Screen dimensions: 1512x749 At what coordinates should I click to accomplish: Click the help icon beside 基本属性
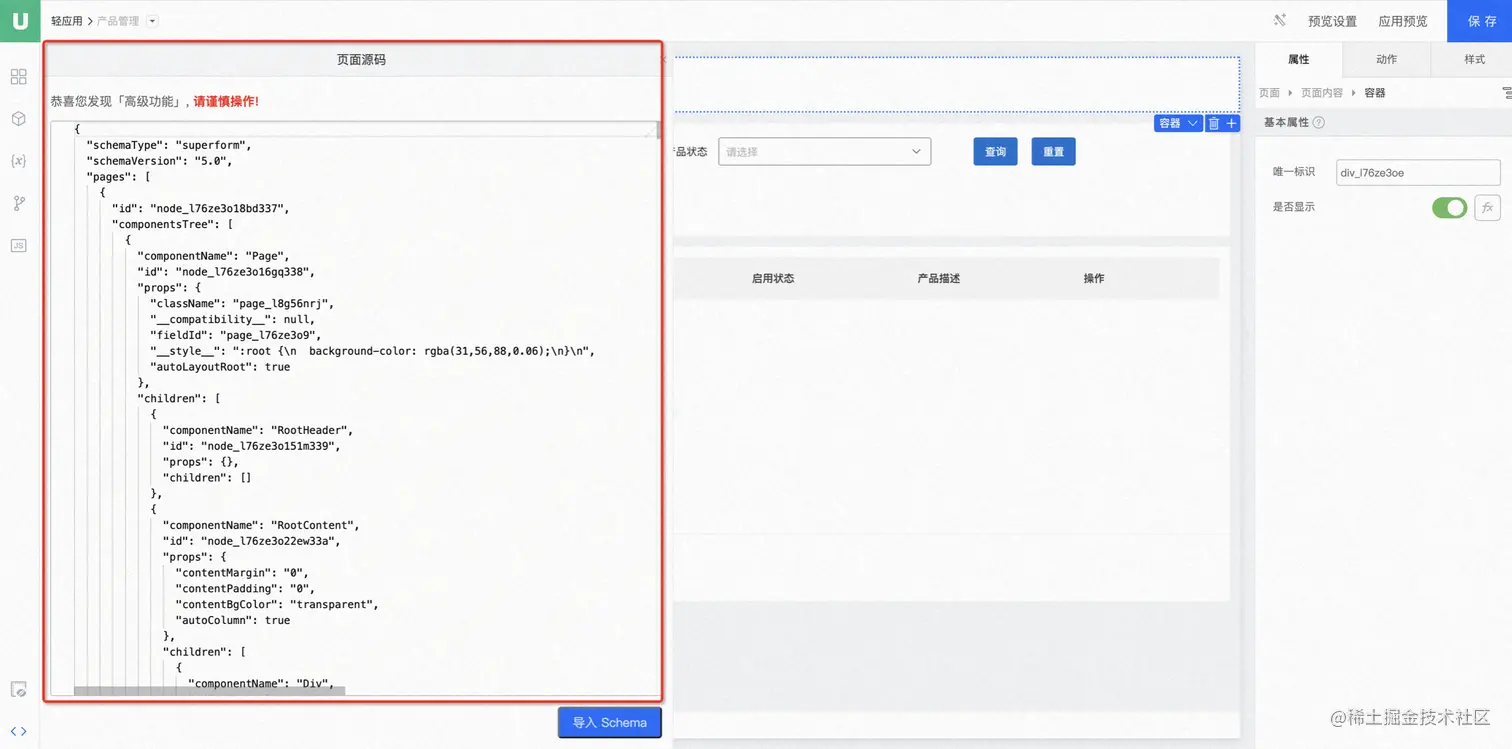pyautogui.click(x=1318, y=123)
